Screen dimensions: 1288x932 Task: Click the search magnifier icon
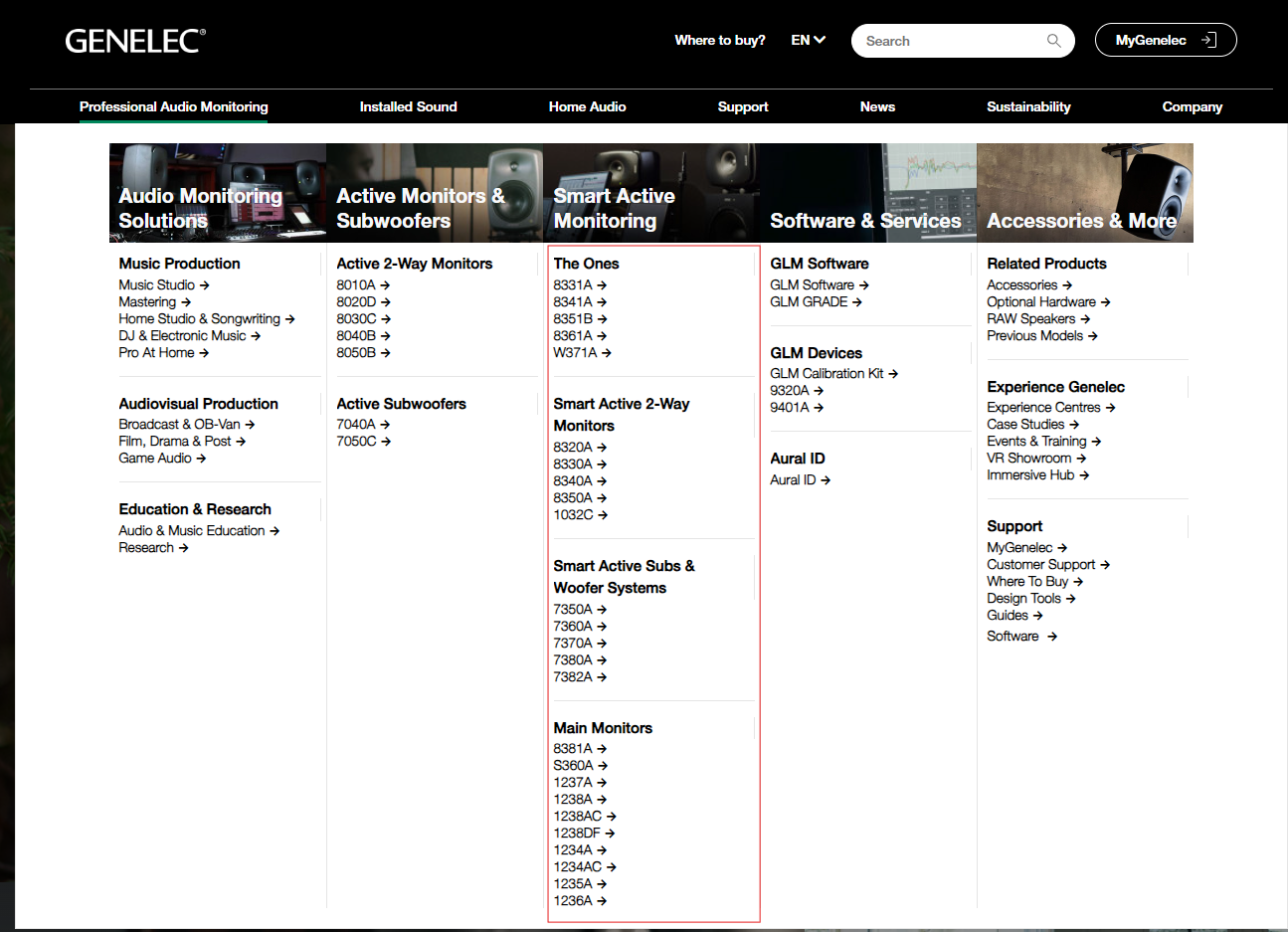tap(1054, 41)
